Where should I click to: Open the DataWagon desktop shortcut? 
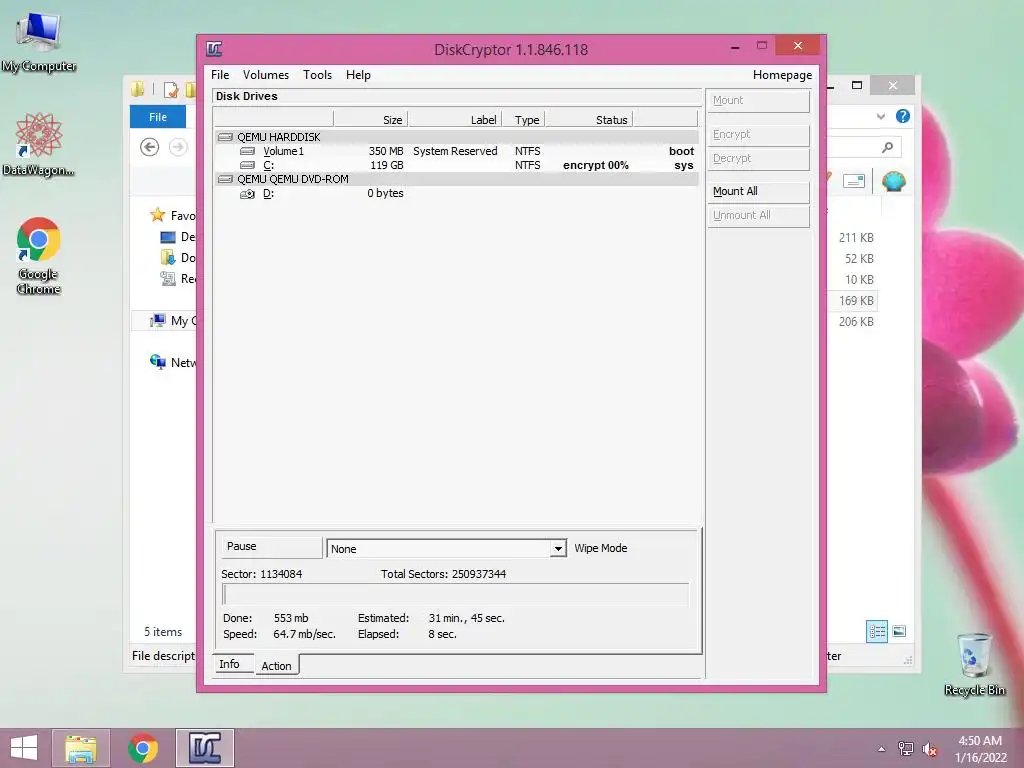click(39, 144)
